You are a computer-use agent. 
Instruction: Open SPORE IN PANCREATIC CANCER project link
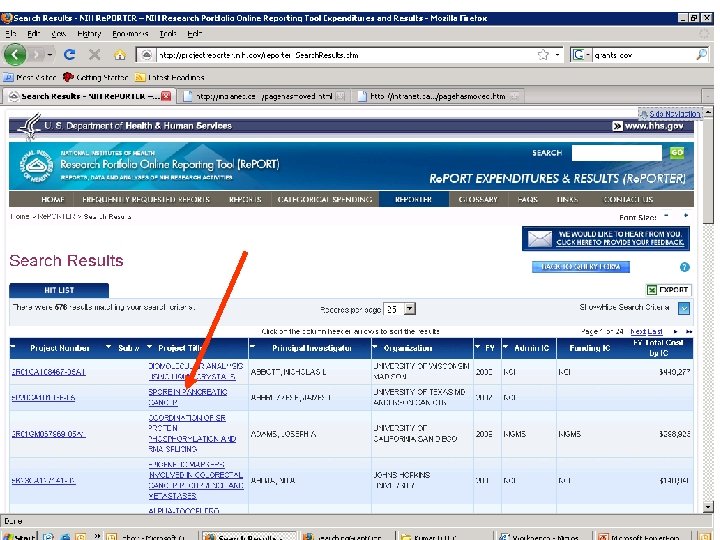click(x=187, y=397)
